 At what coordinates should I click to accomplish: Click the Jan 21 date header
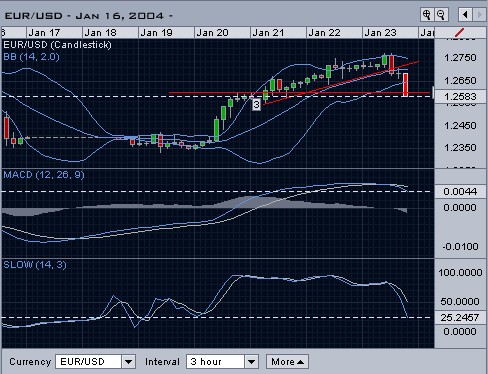[278, 33]
